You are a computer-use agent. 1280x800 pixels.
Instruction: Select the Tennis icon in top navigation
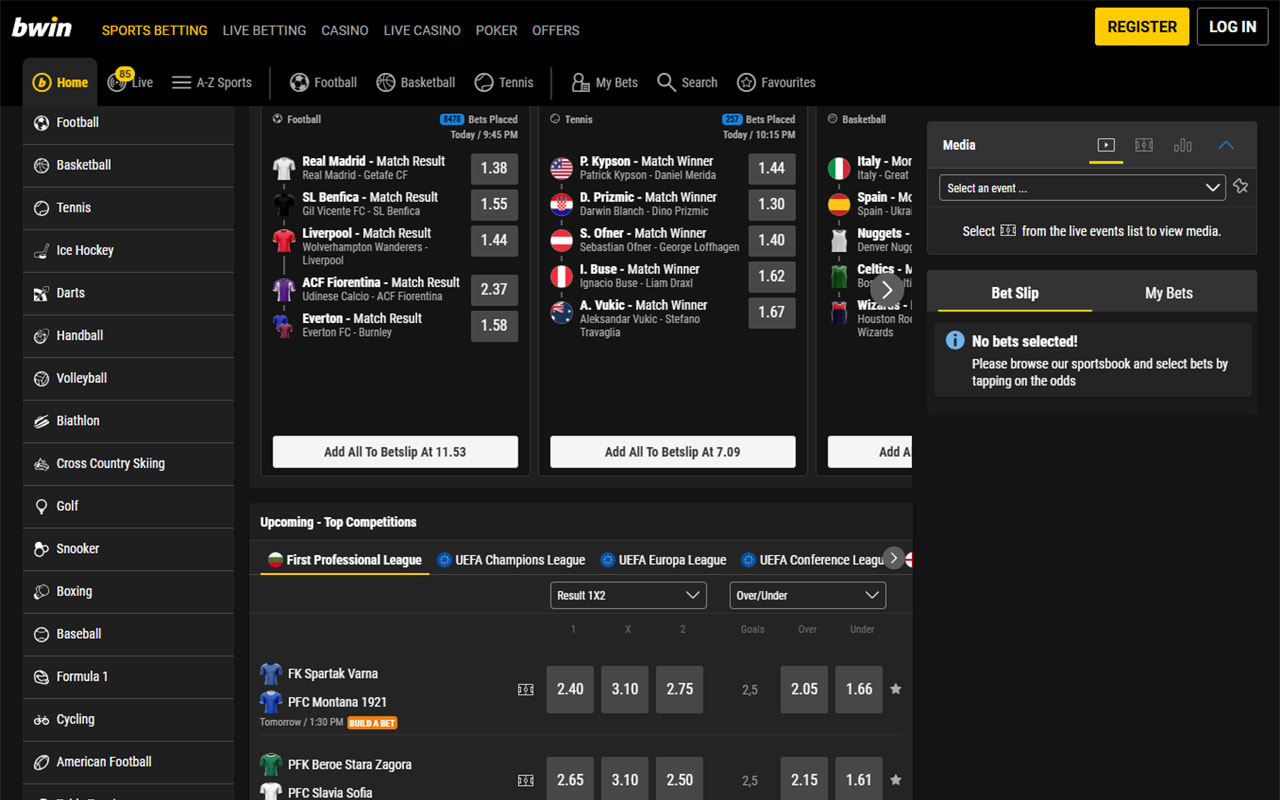click(x=484, y=83)
